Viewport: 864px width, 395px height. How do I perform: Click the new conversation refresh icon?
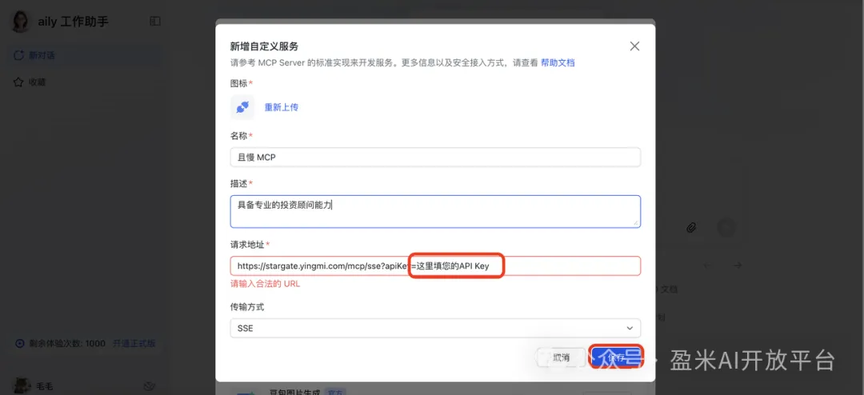[19, 55]
